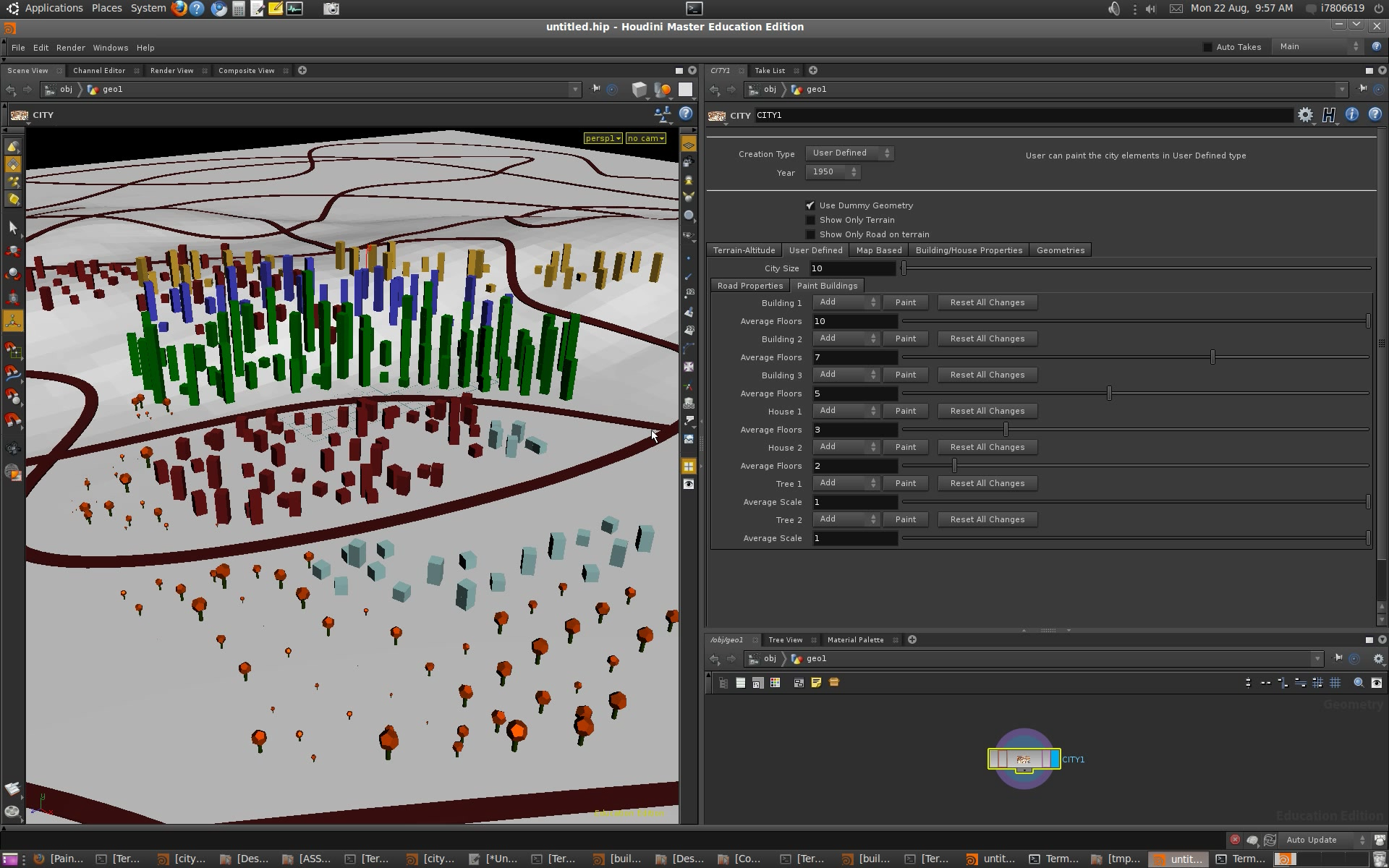This screenshot has height=868, width=1389.
Task: Open the Geometries tab
Action: [x=1060, y=250]
